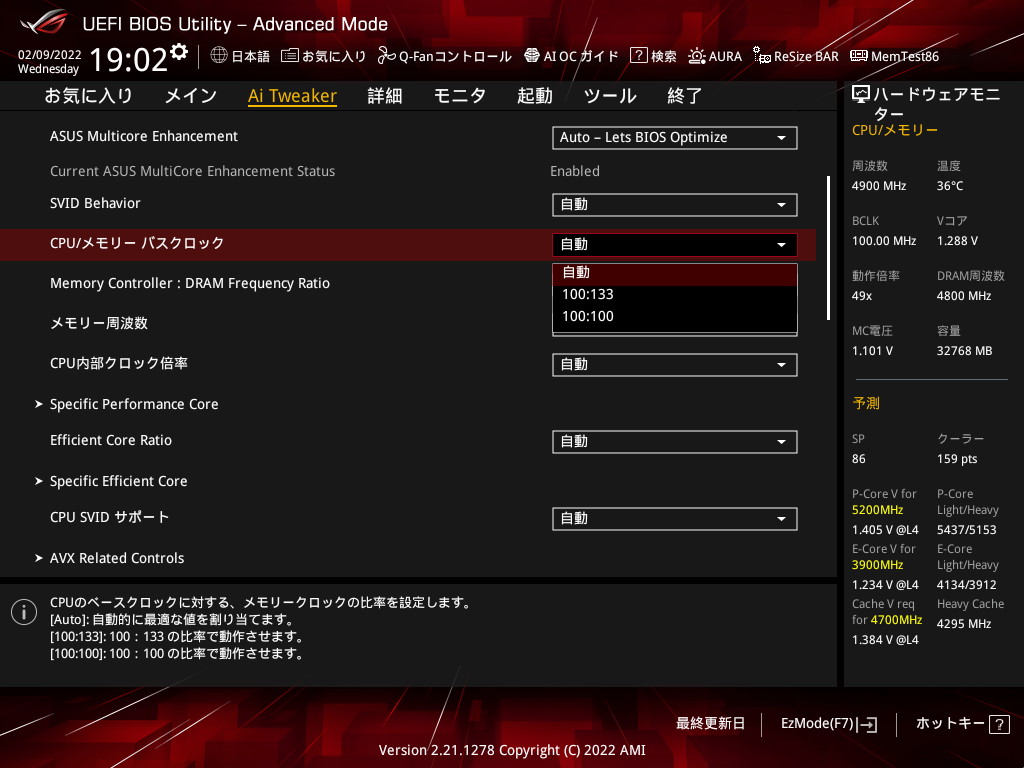Click Q-Fanコントロール label

point(455,57)
